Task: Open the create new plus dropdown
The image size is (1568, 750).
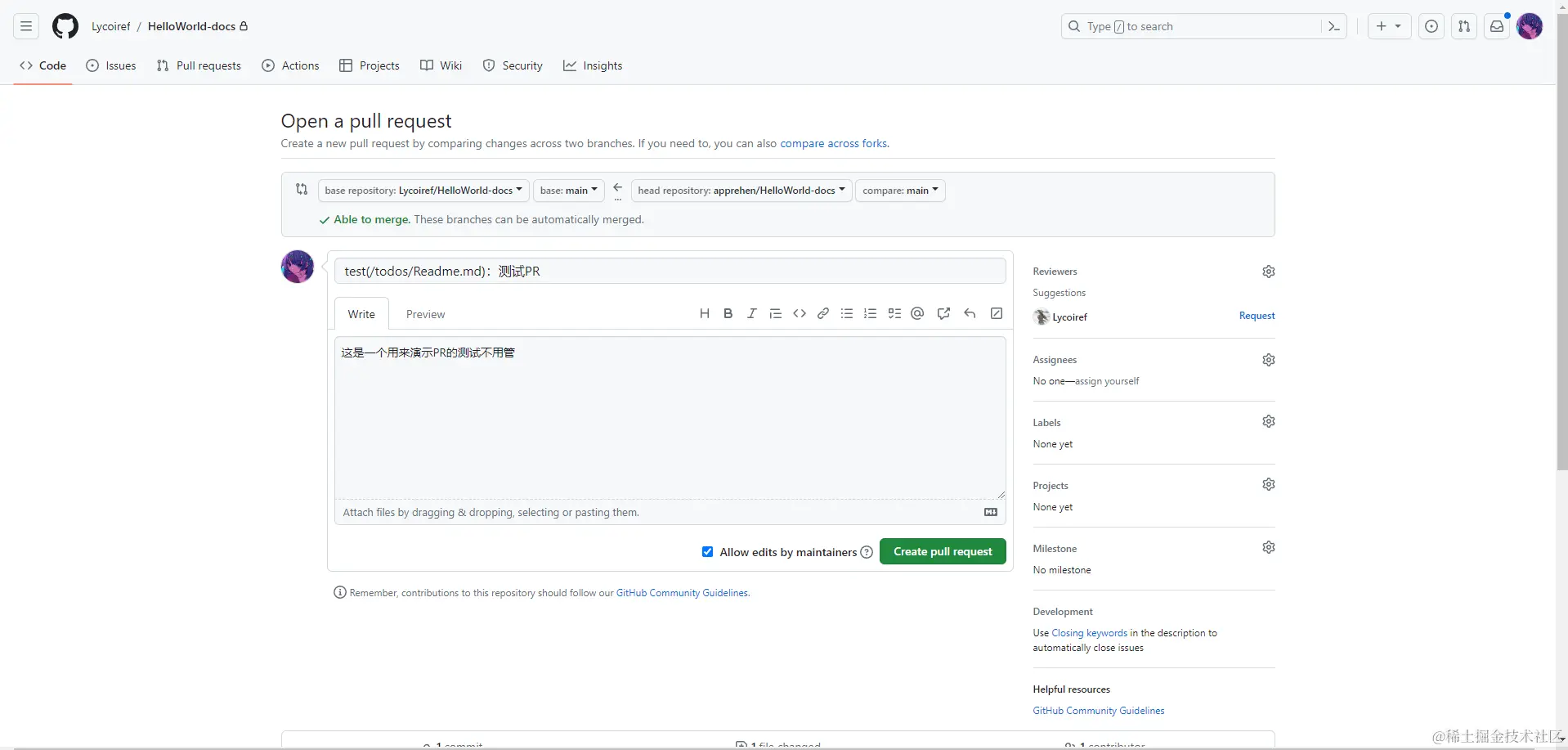Action: [x=1389, y=26]
